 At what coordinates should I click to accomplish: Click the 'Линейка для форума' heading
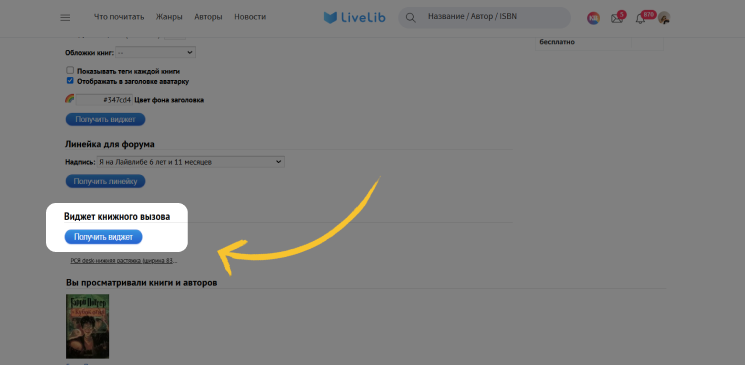pyautogui.click(x=110, y=144)
